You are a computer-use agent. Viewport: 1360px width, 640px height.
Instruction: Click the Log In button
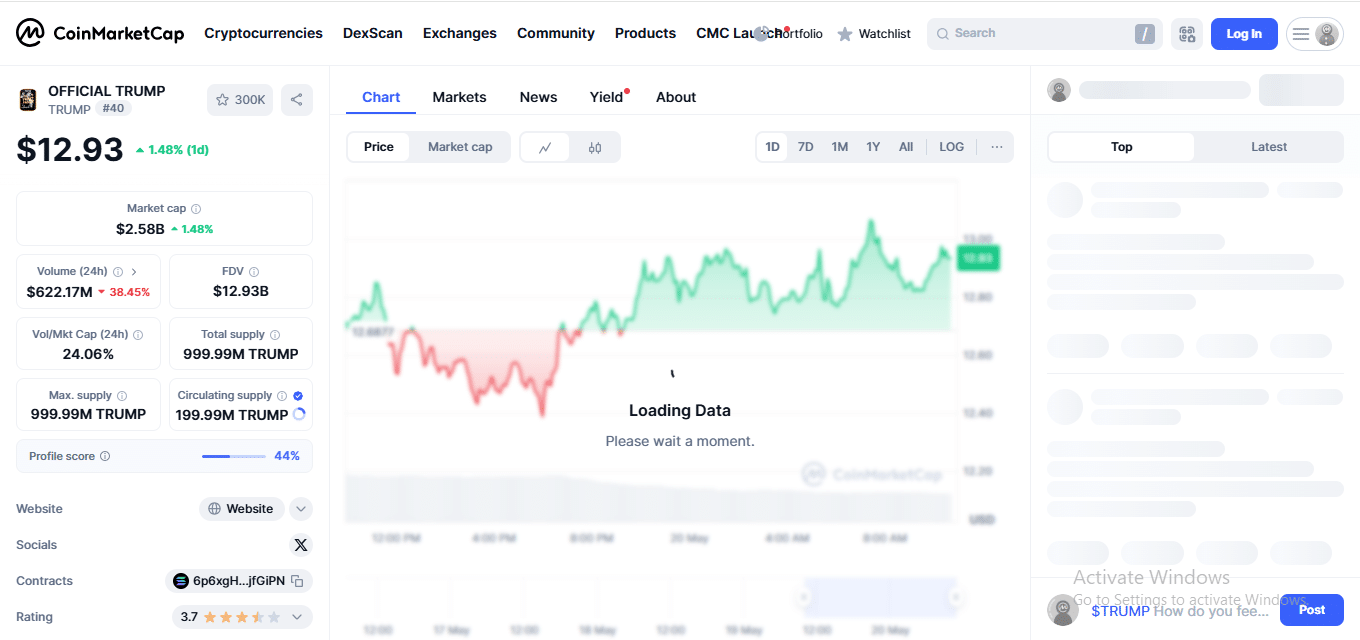[x=1244, y=34]
